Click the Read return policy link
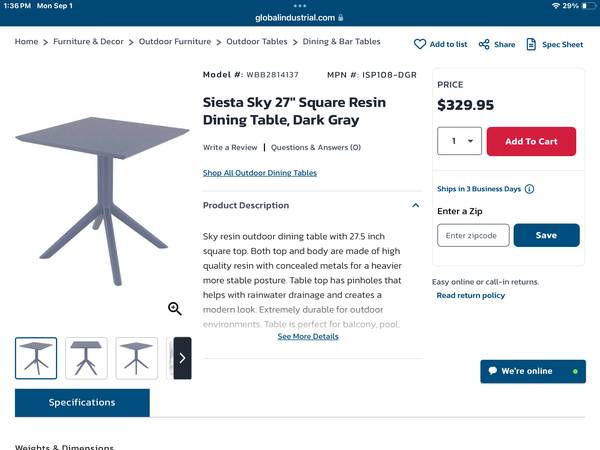The height and width of the screenshot is (450, 600). (x=470, y=296)
